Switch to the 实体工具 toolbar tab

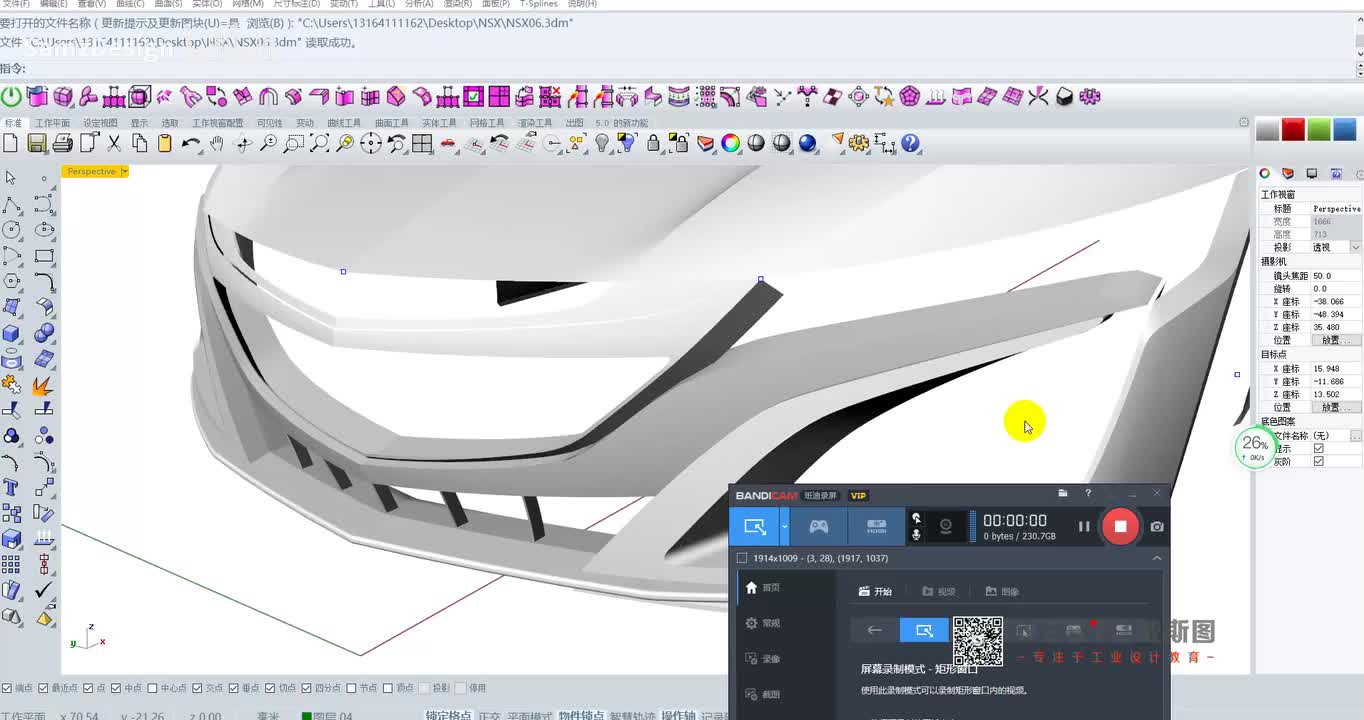tap(439, 123)
